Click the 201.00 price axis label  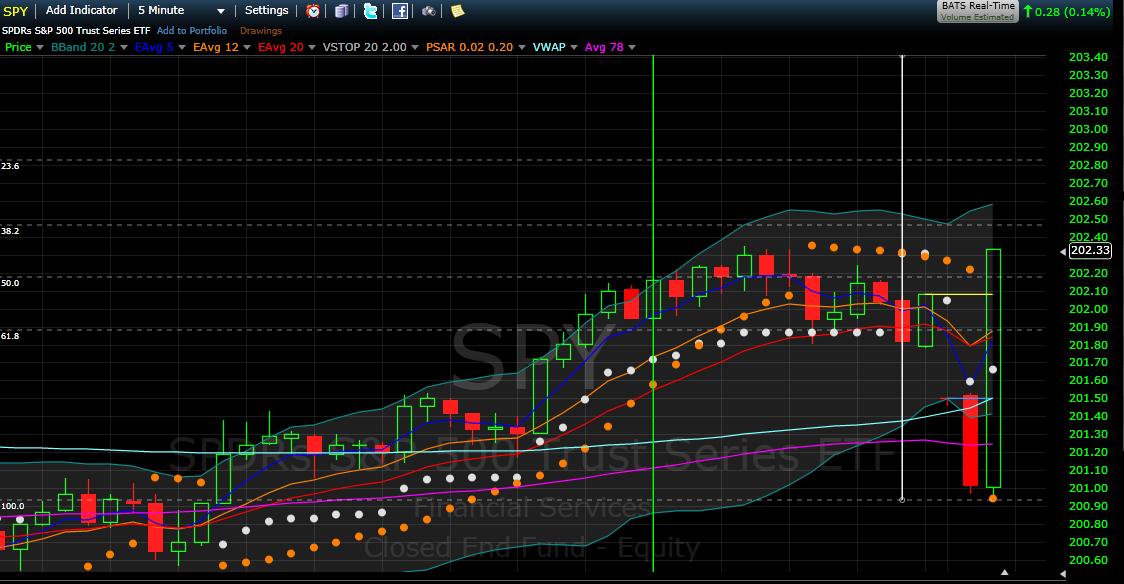click(x=1088, y=488)
